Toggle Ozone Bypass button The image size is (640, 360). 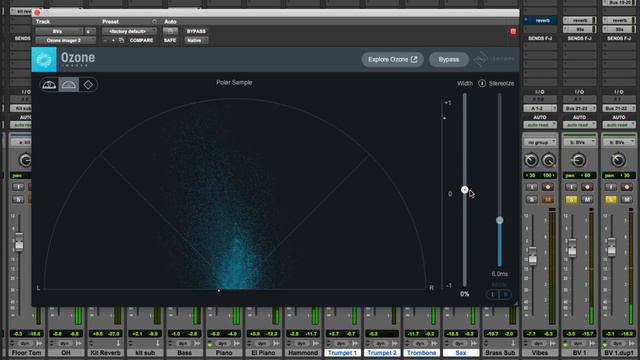[x=449, y=60]
